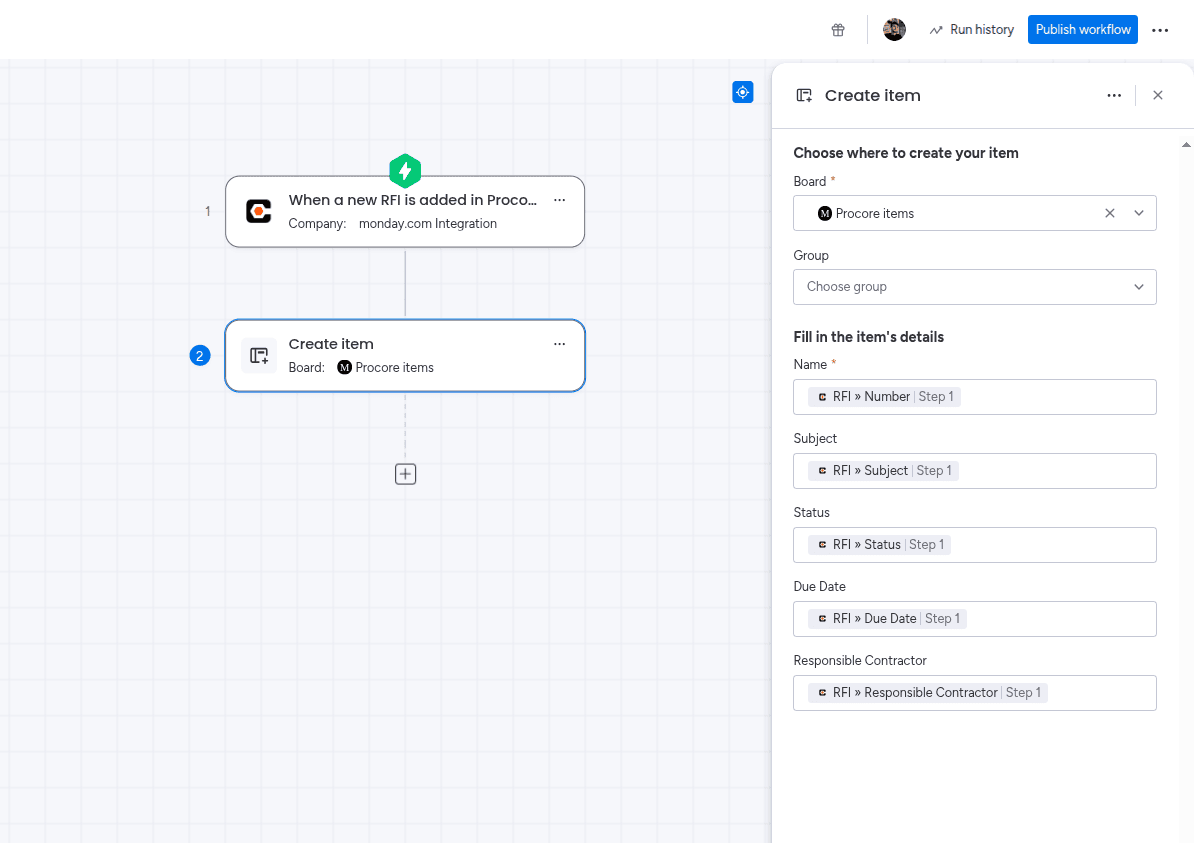Add a new step with the plus button
The image size is (1194, 843).
[x=405, y=474]
